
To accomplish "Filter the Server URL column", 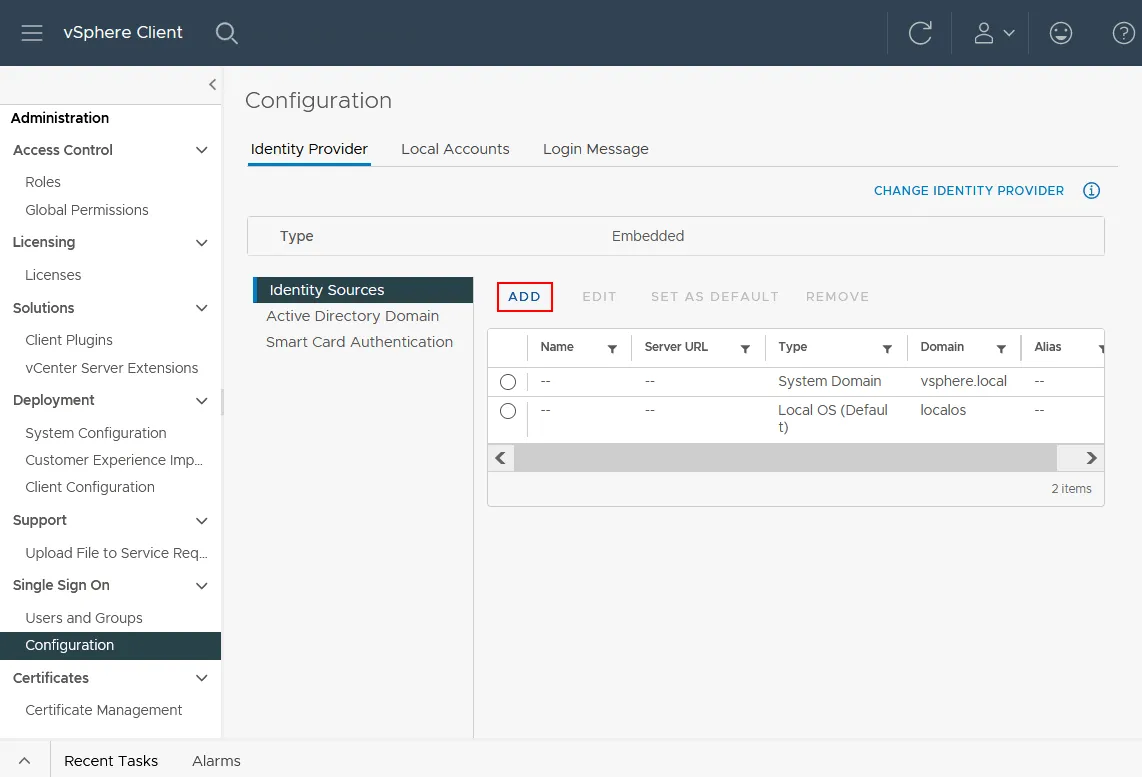I will click(x=745, y=349).
